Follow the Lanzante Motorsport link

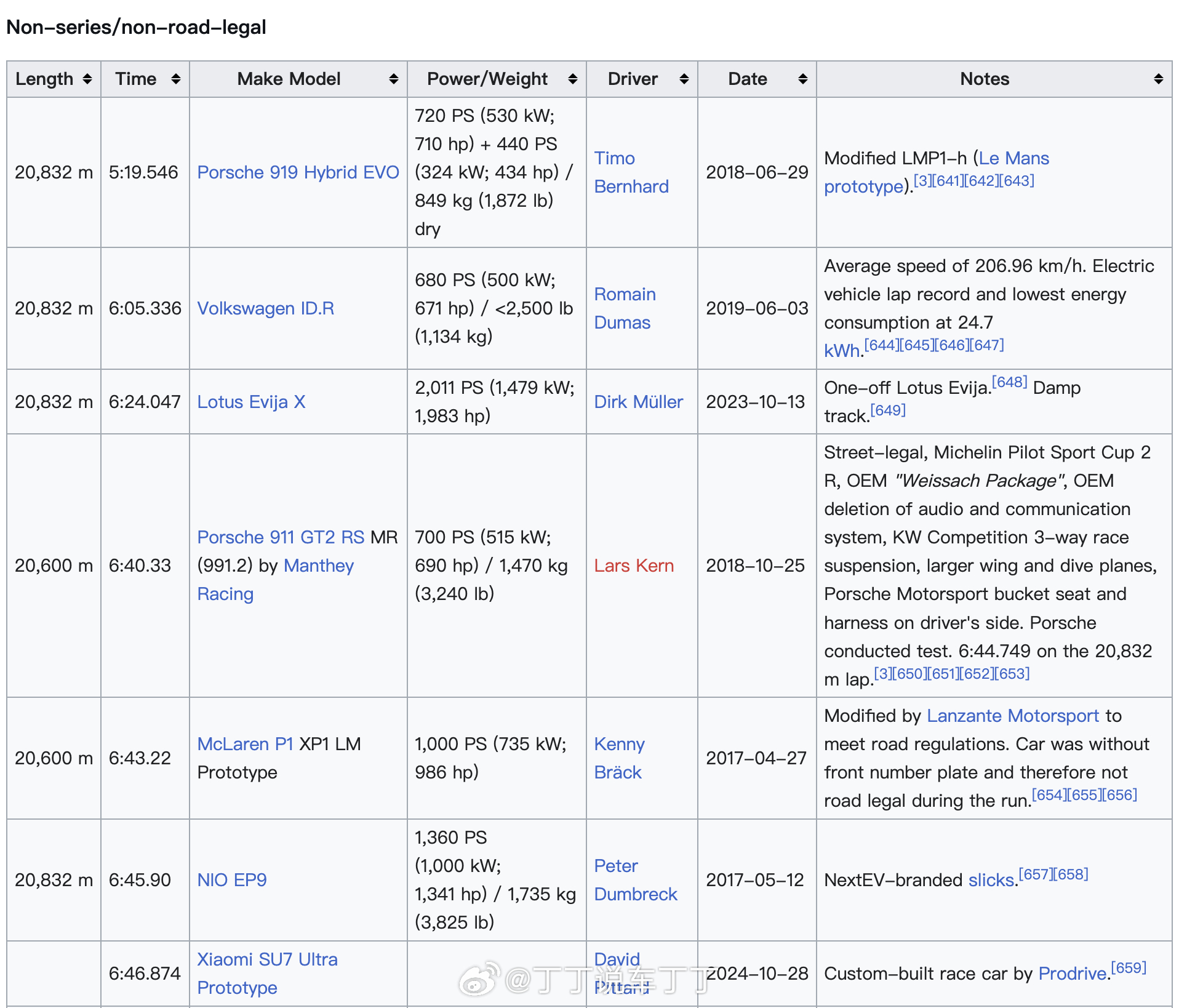(x=1013, y=716)
